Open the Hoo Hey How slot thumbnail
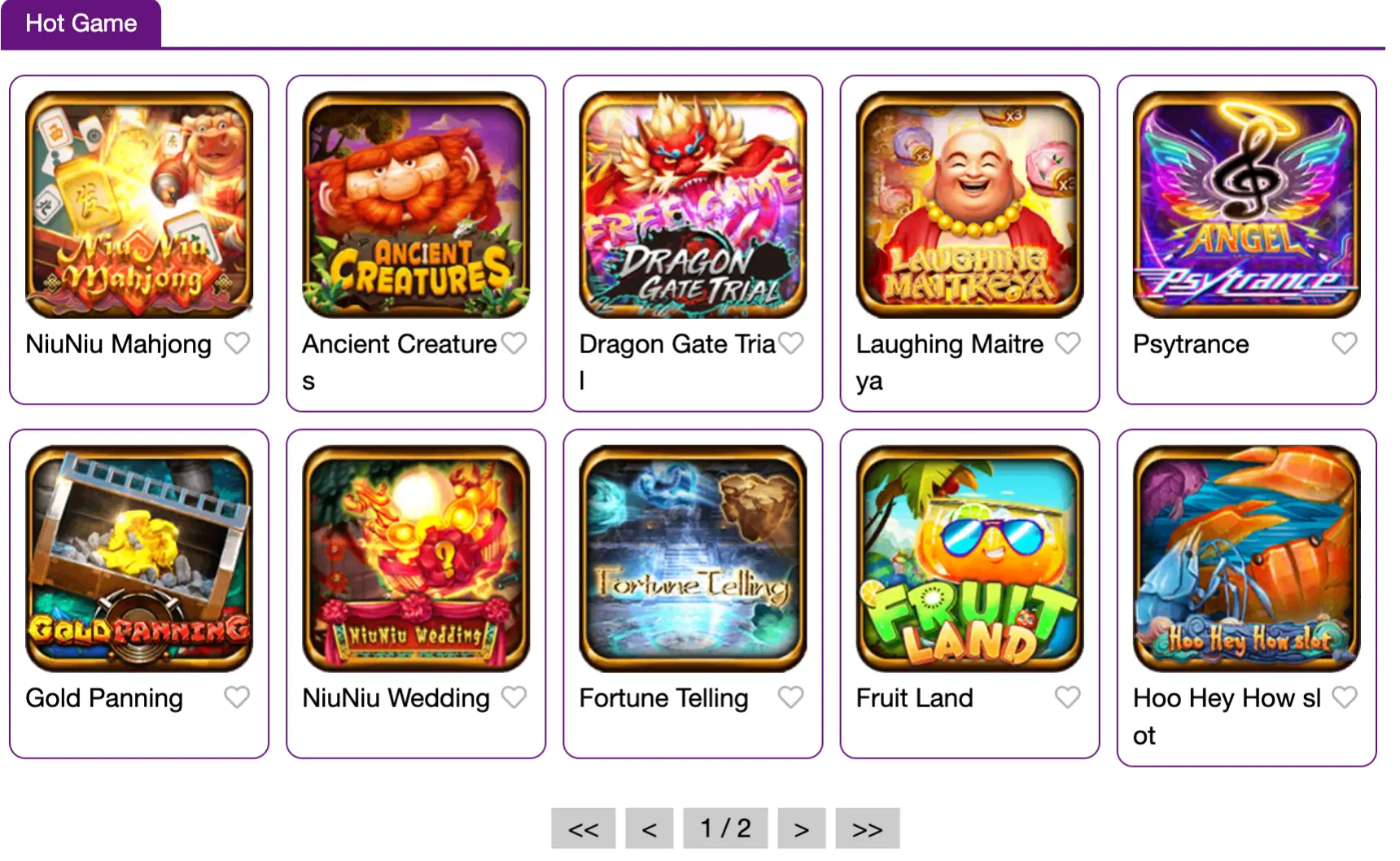 click(x=1246, y=558)
